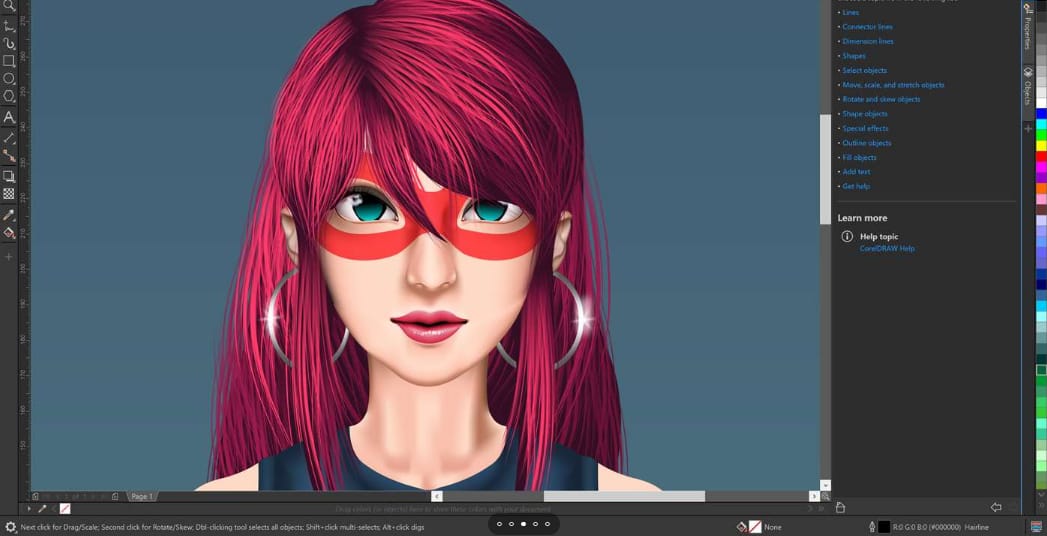This screenshot has width=1047, height=536.
Task: Open the Special effects help link
Action: pyautogui.click(x=865, y=128)
